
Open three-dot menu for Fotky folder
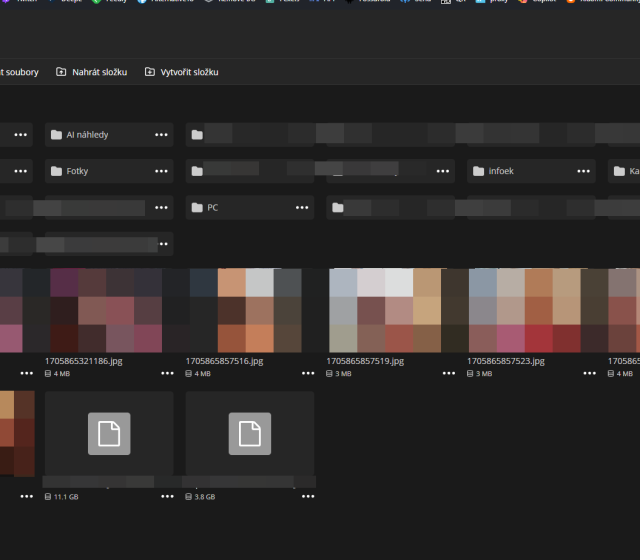[x=161, y=171]
